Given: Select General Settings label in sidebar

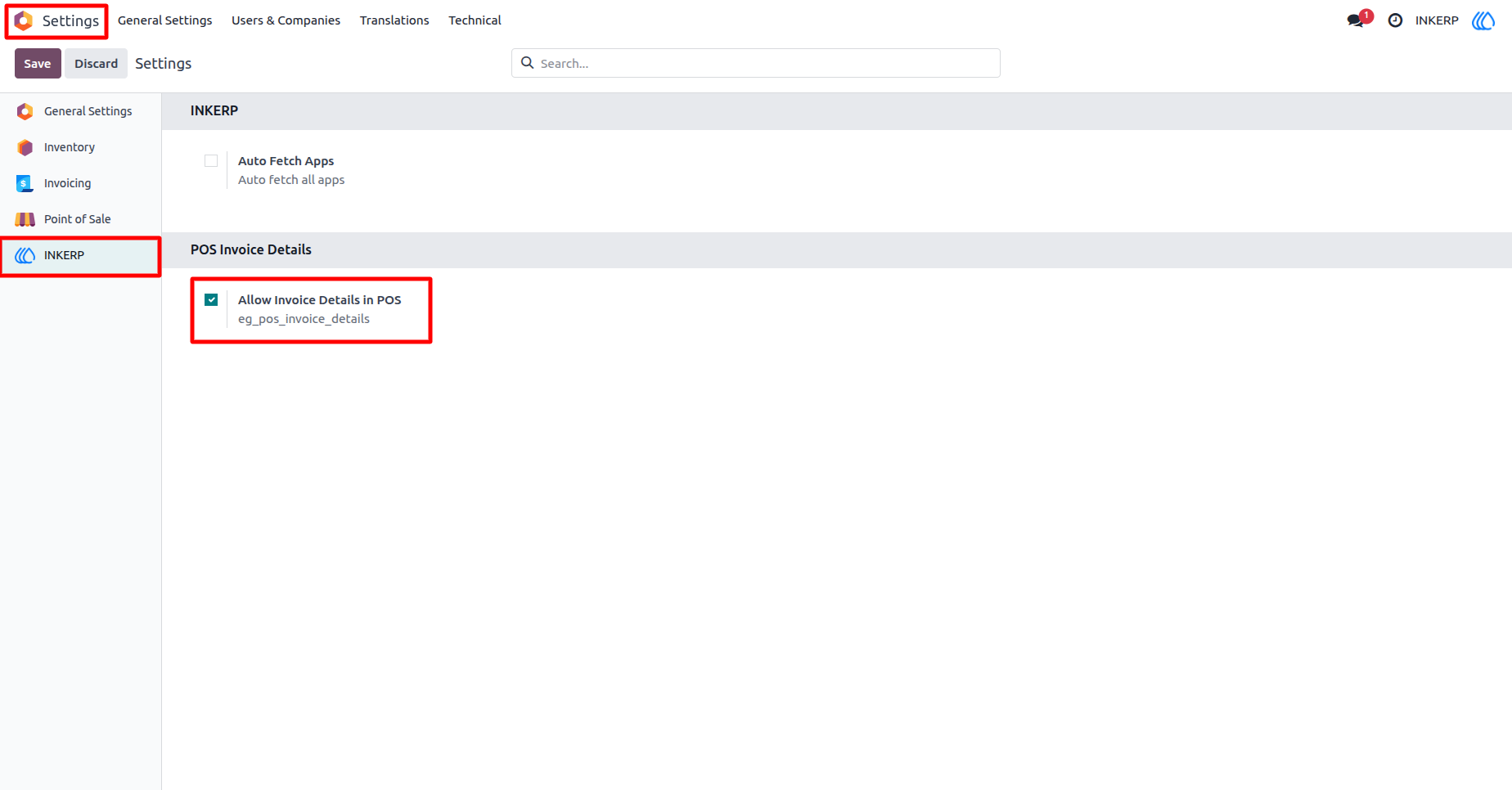Looking at the screenshot, I should tap(88, 111).
